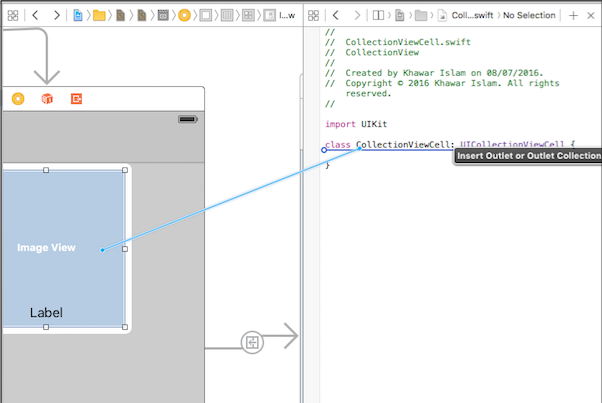Screen dimensions: 602x403
Task: Go back in assistant editor history
Action: (337, 16)
